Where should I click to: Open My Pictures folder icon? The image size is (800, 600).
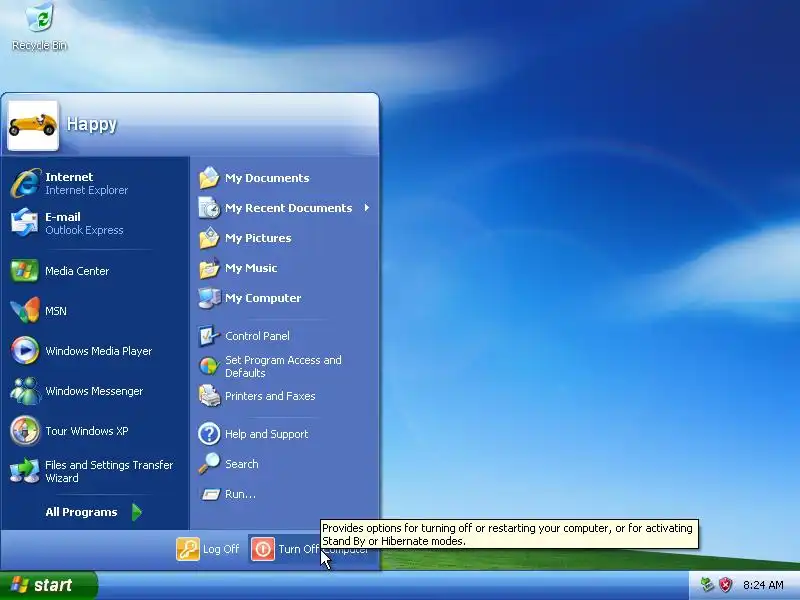[x=209, y=238]
